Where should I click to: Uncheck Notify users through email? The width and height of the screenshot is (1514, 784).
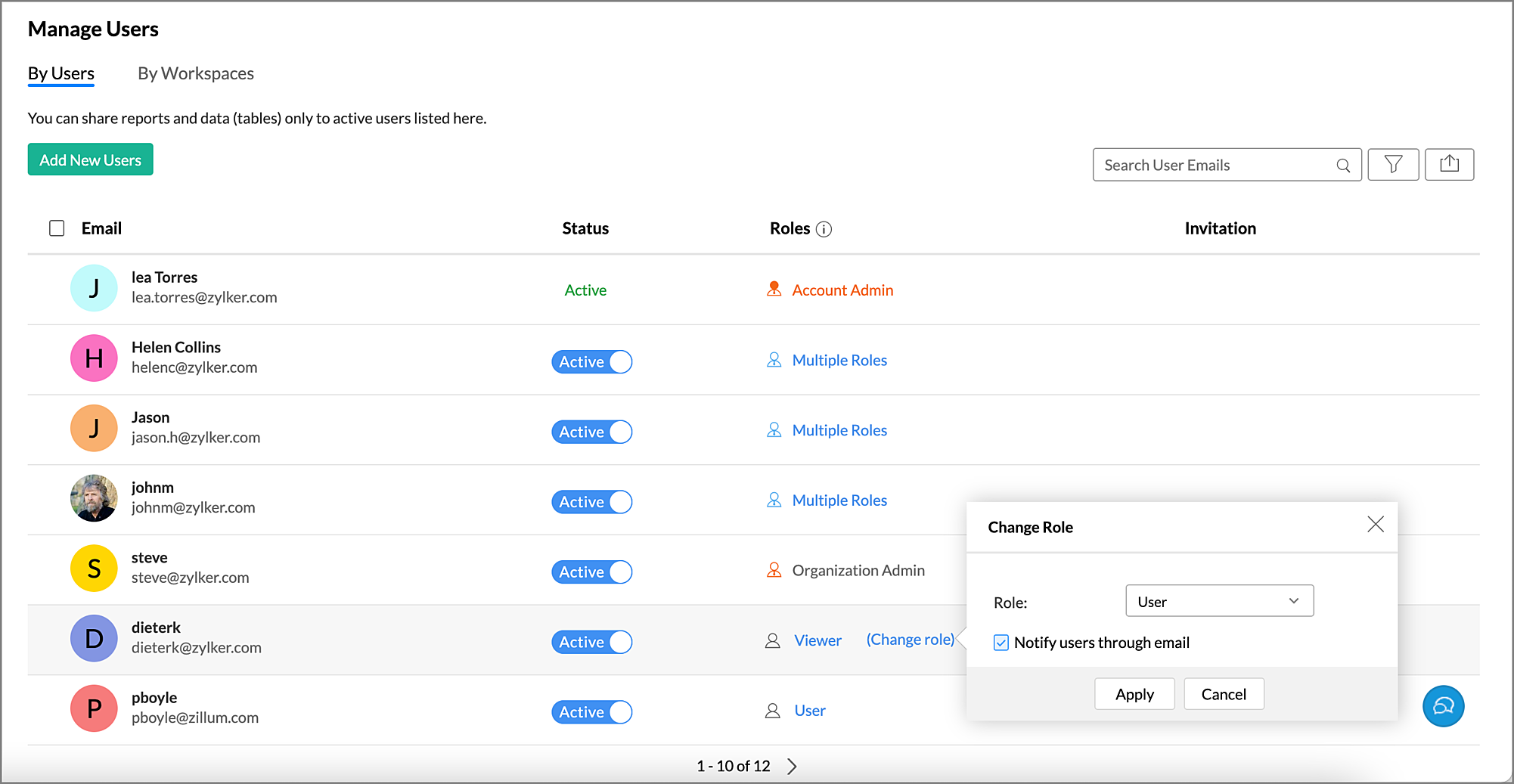pos(1001,643)
